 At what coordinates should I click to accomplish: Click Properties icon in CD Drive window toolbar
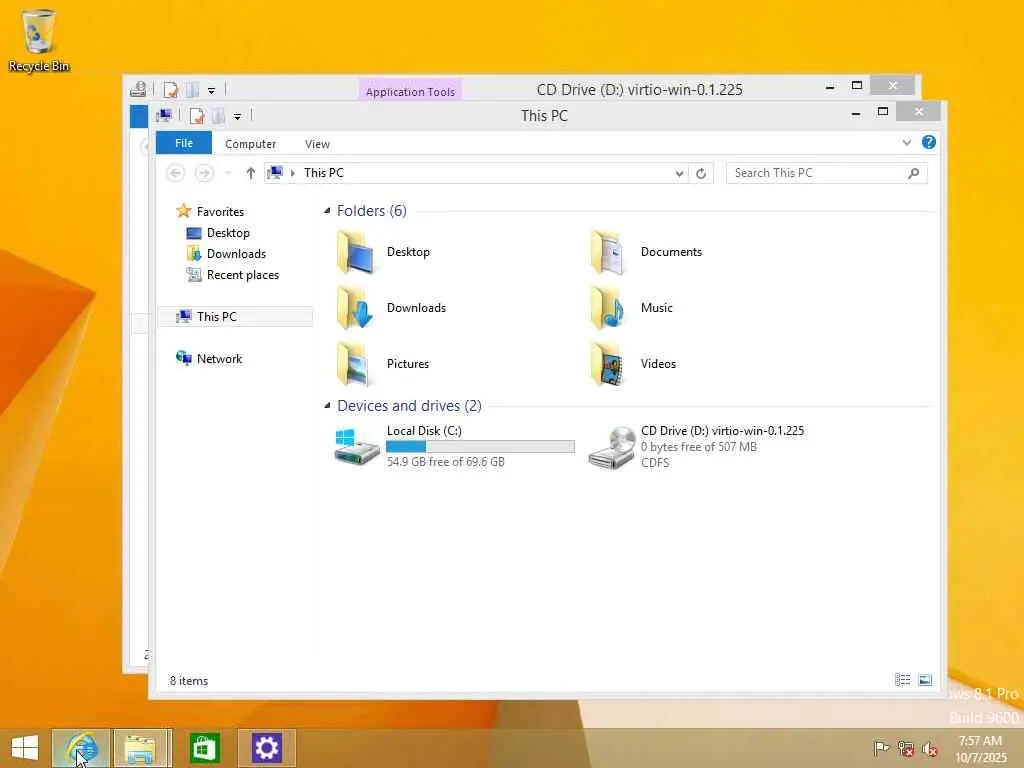[170, 90]
